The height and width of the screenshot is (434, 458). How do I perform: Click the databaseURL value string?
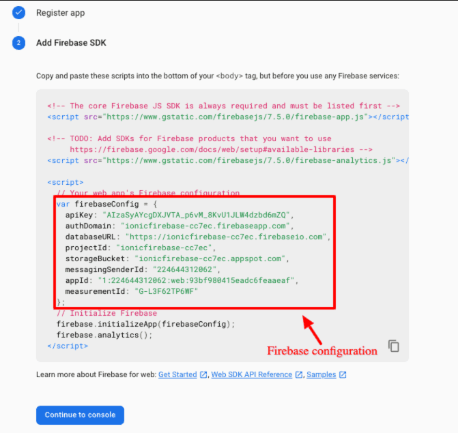point(226,237)
